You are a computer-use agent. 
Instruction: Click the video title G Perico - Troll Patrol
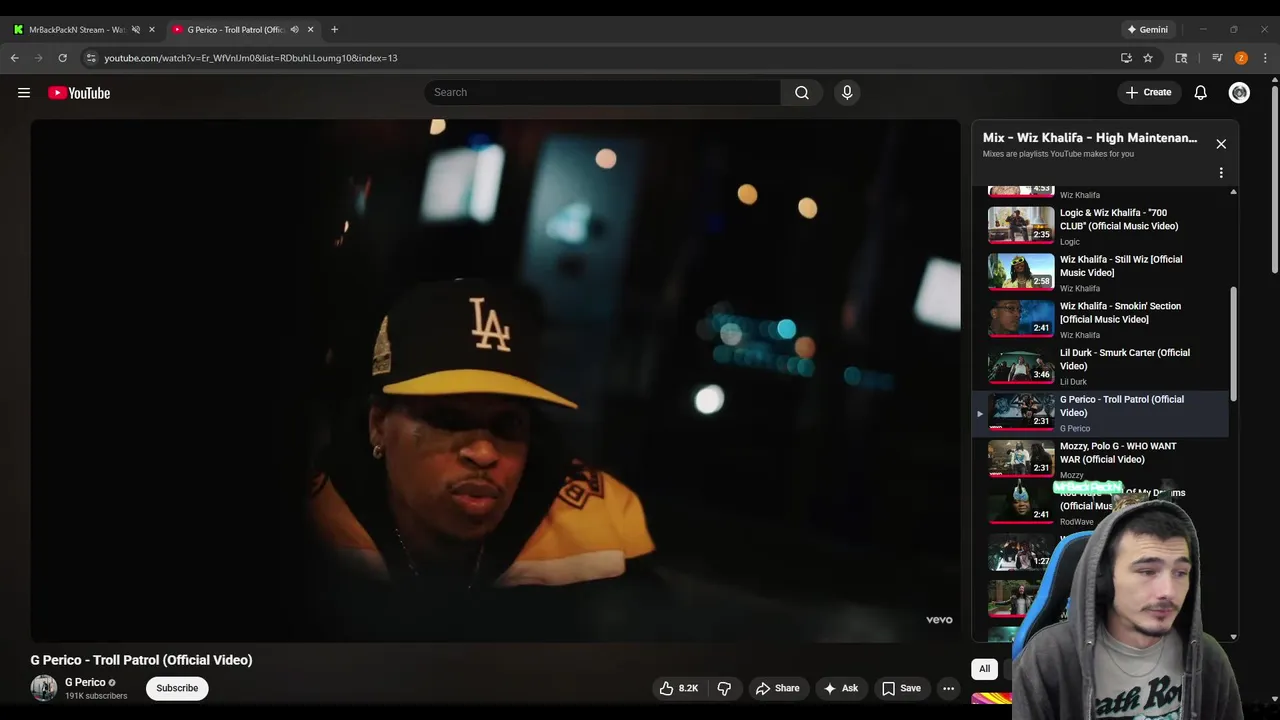(141, 660)
